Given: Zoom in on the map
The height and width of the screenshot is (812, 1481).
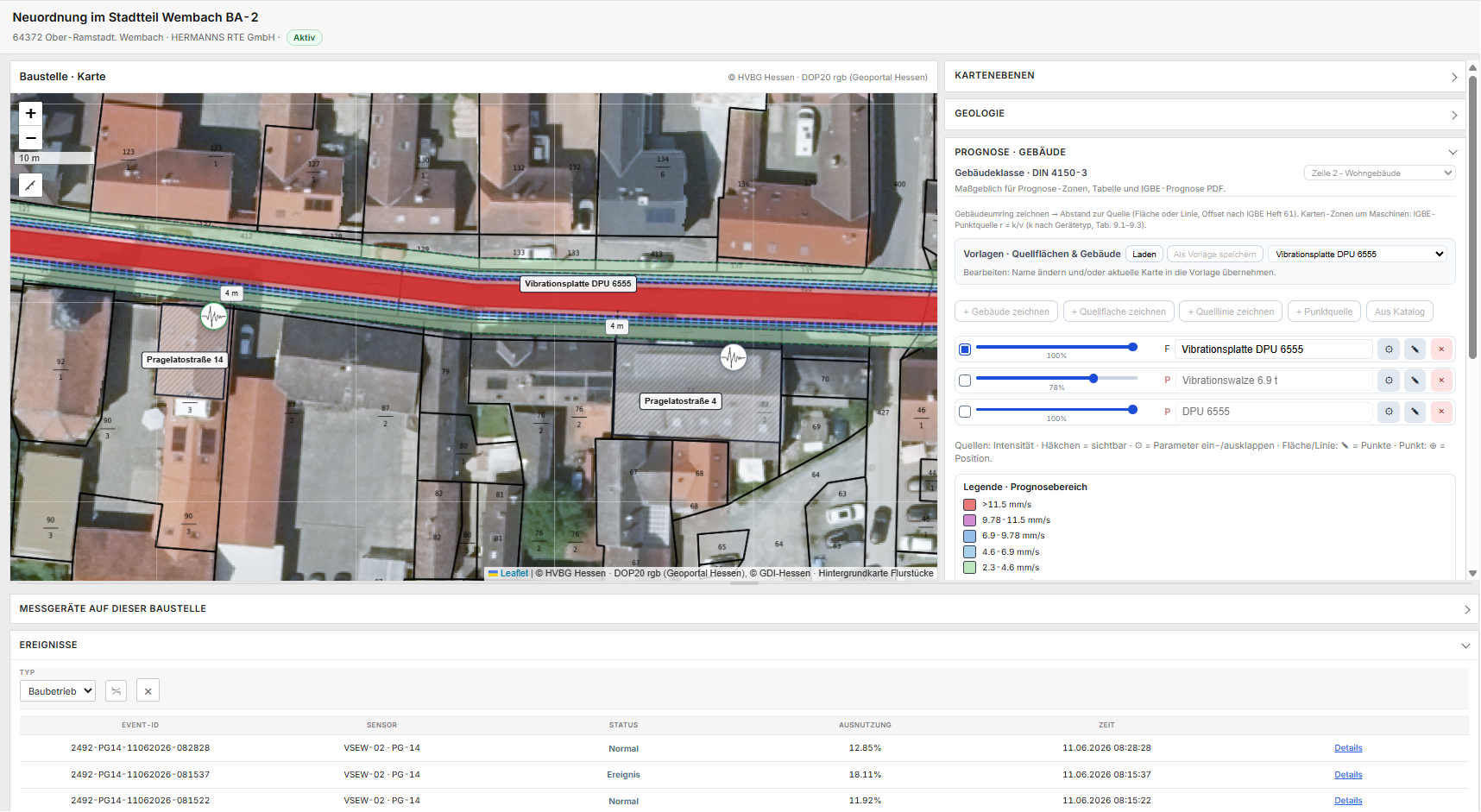Looking at the screenshot, I should click(x=30, y=113).
